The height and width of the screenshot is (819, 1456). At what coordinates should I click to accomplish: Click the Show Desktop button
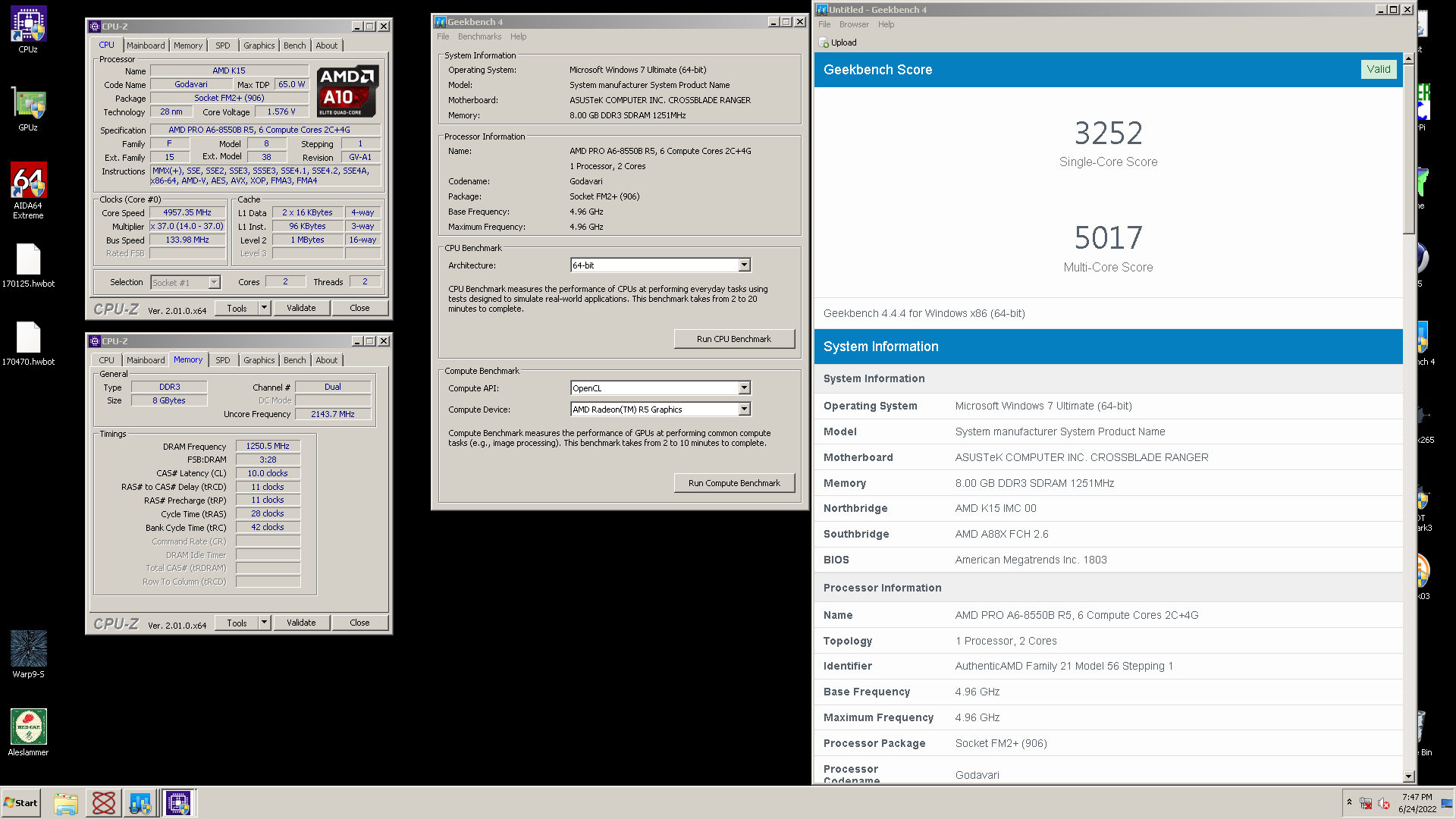click(x=1447, y=803)
